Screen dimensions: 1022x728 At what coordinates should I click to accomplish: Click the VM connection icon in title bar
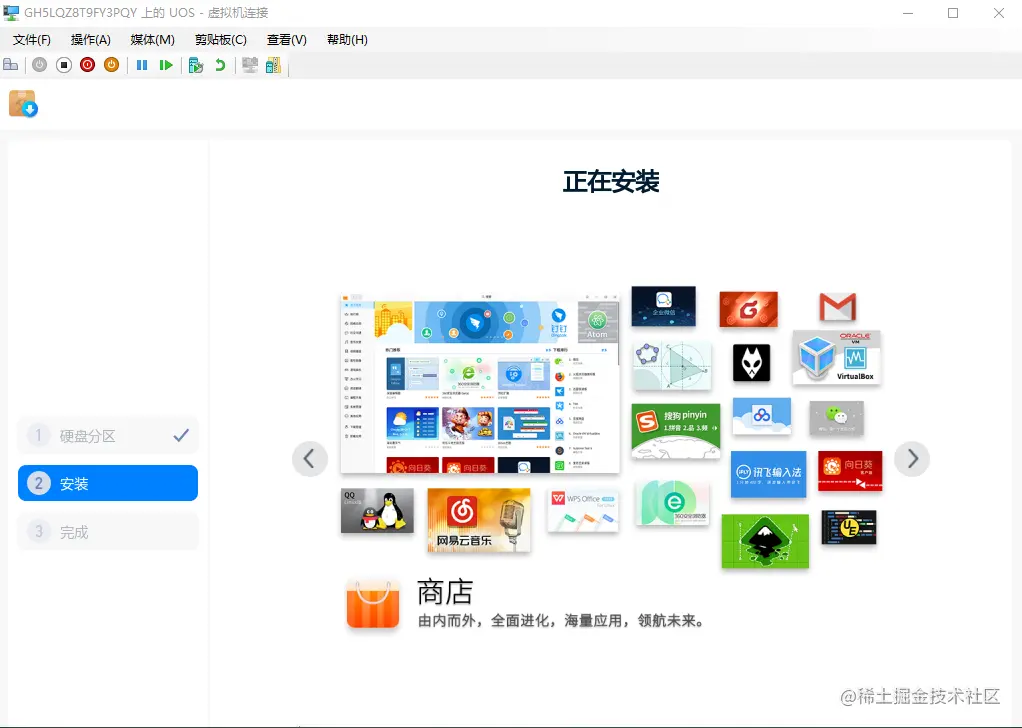11,12
